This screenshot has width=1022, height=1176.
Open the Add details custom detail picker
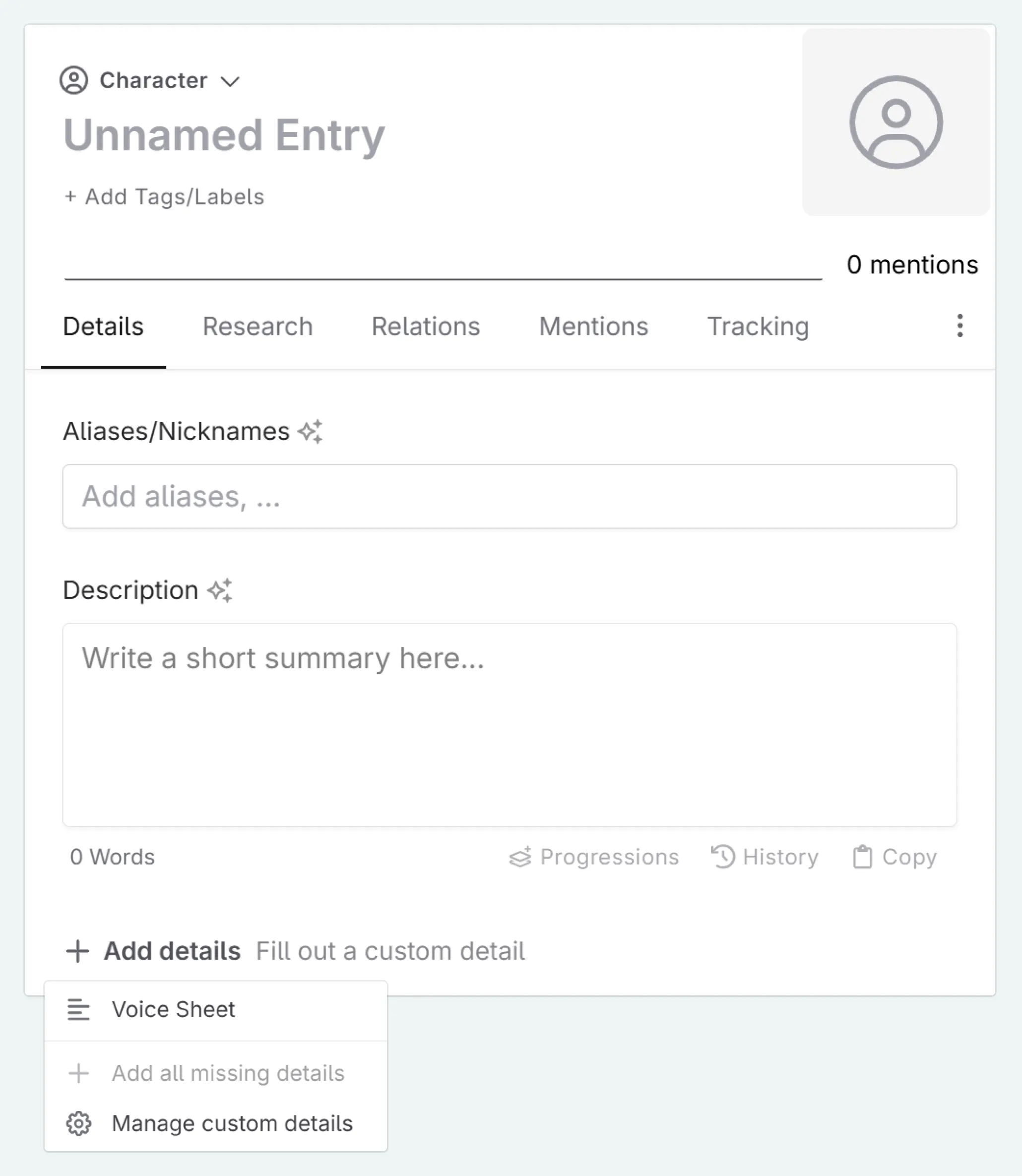click(x=155, y=951)
